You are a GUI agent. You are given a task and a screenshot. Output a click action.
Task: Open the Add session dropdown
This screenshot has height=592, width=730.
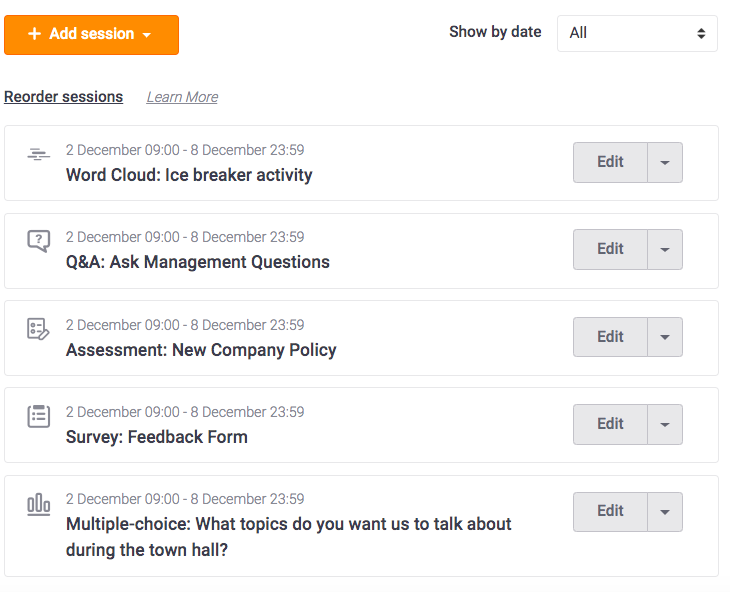click(91, 35)
